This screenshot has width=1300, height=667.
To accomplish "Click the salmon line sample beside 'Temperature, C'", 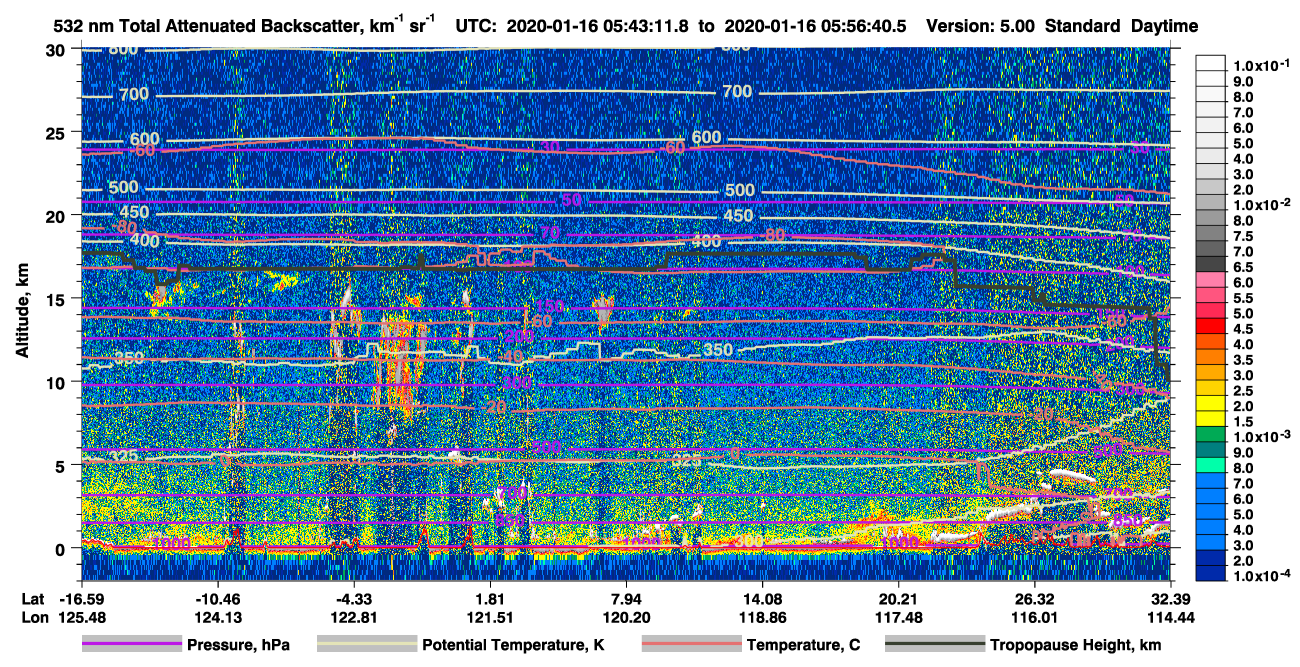I will (x=690, y=645).
